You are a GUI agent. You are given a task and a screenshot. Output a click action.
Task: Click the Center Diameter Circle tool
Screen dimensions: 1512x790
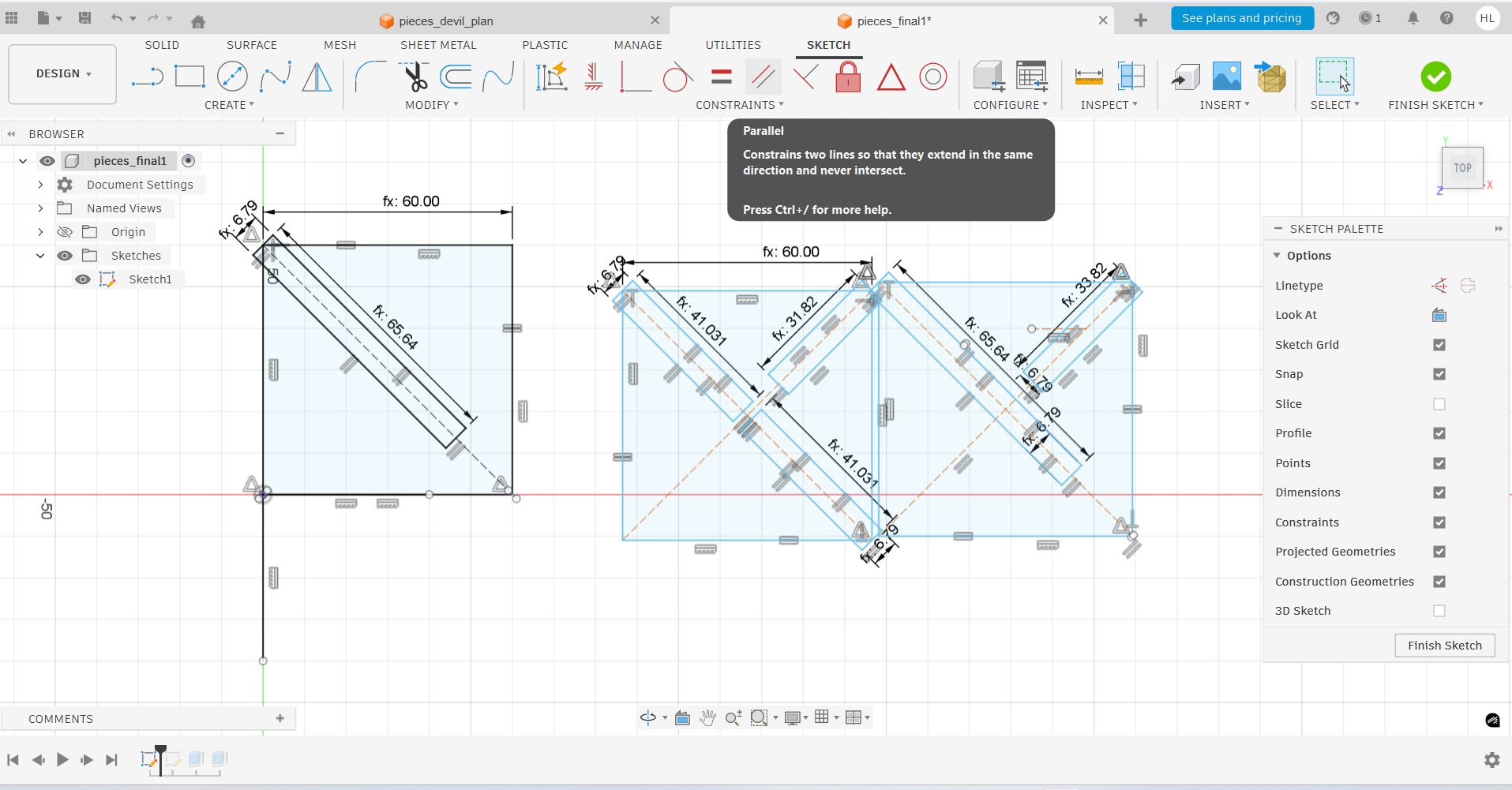click(232, 77)
